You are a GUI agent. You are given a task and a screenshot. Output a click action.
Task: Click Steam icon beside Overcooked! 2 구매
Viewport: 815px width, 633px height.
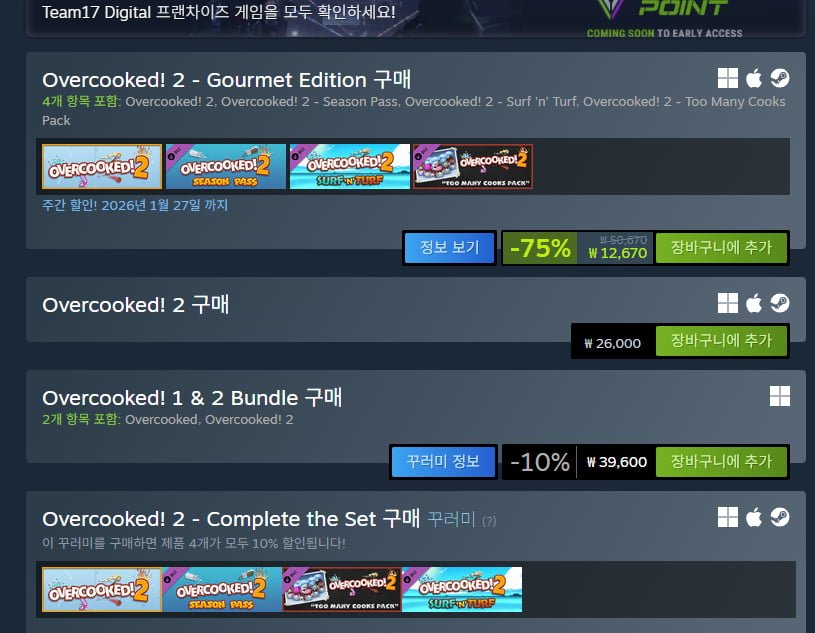click(780, 303)
